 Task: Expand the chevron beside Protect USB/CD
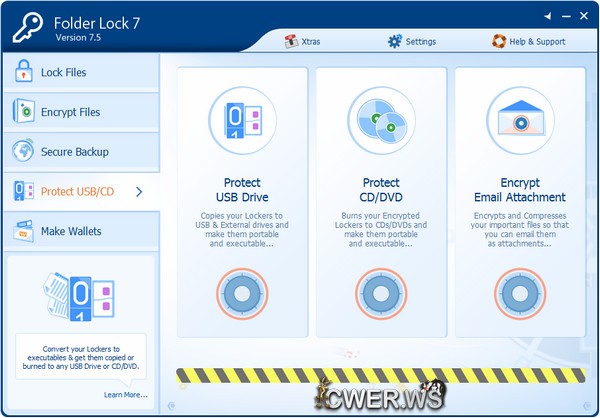click(x=139, y=191)
